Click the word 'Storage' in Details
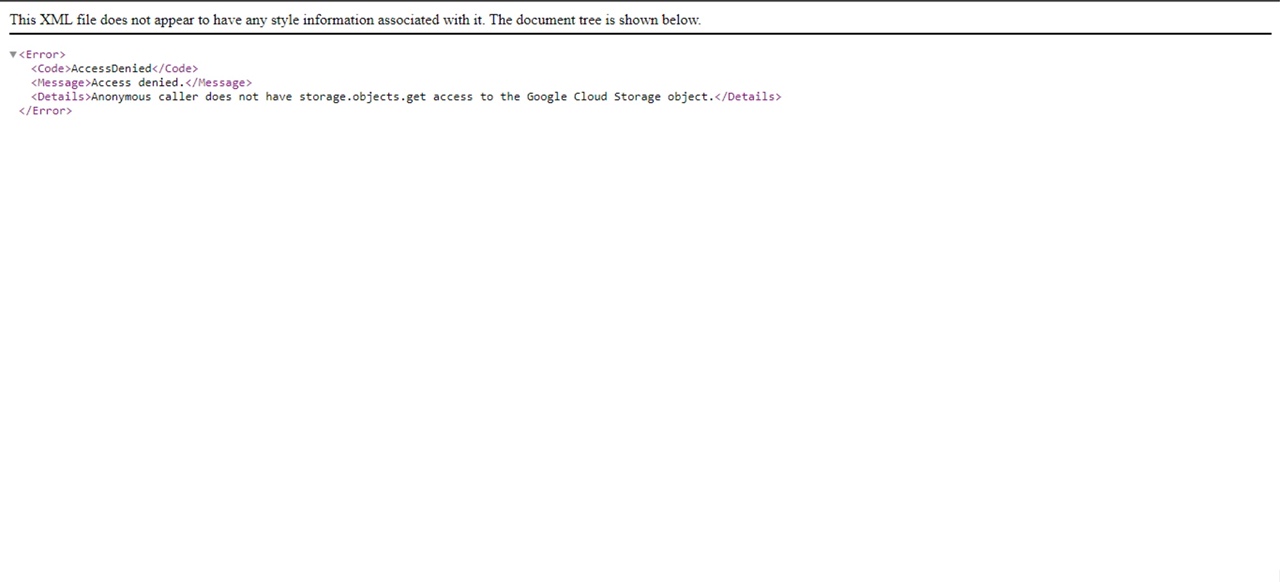 (x=637, y=97)
